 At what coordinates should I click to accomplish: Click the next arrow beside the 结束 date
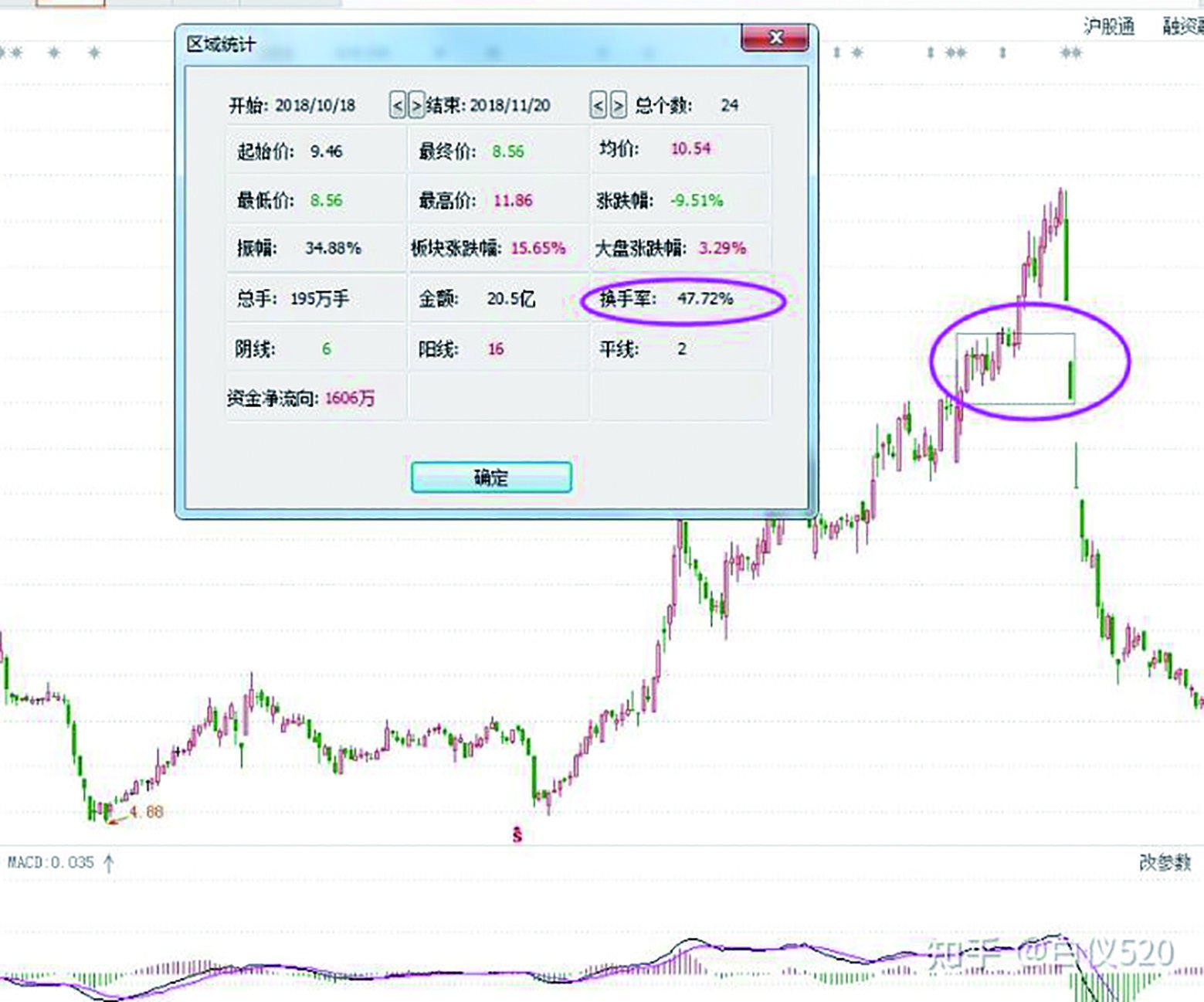[x=618, y=105]
